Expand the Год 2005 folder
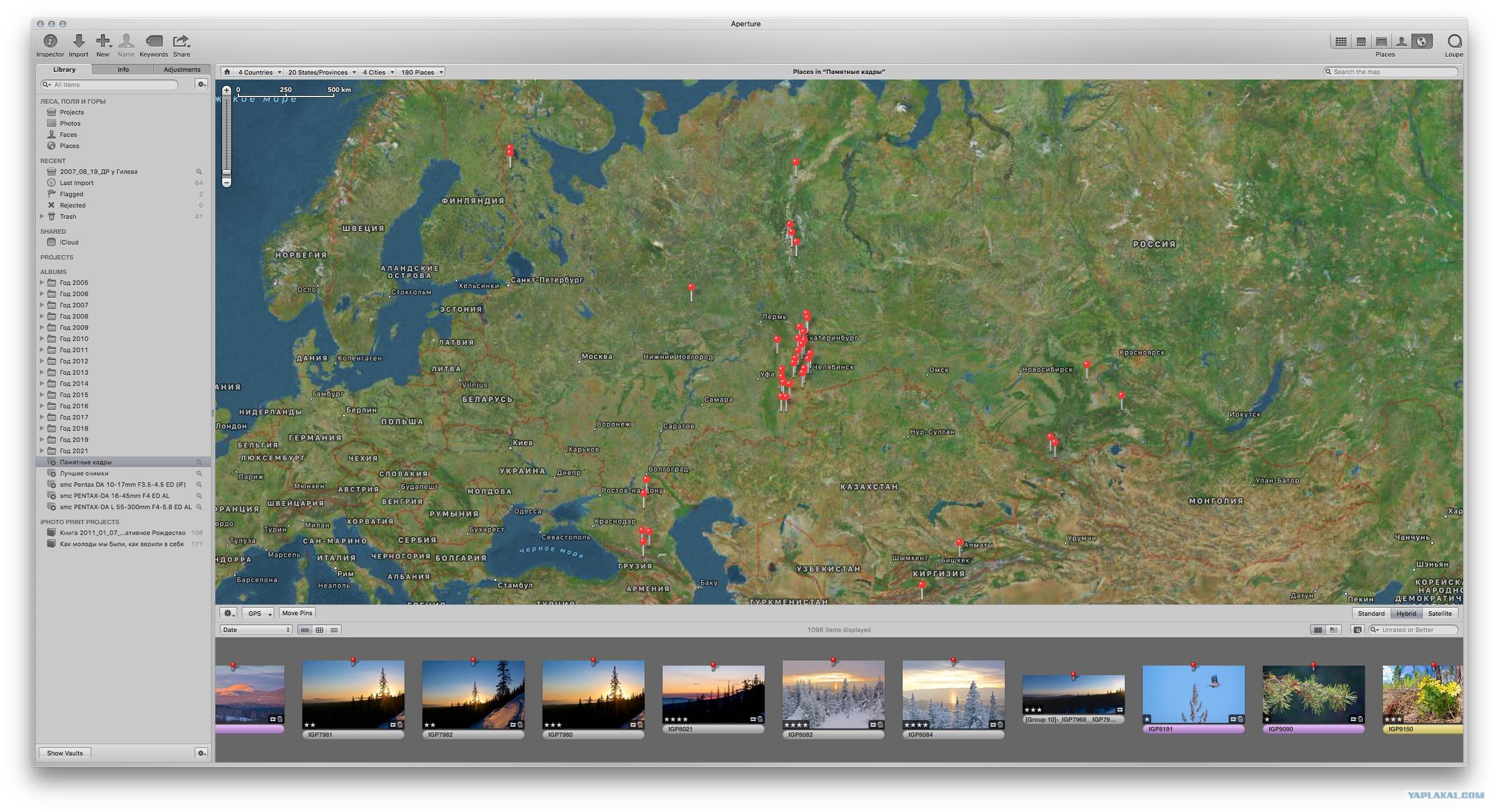1499x812 pixels. point(42,283)
